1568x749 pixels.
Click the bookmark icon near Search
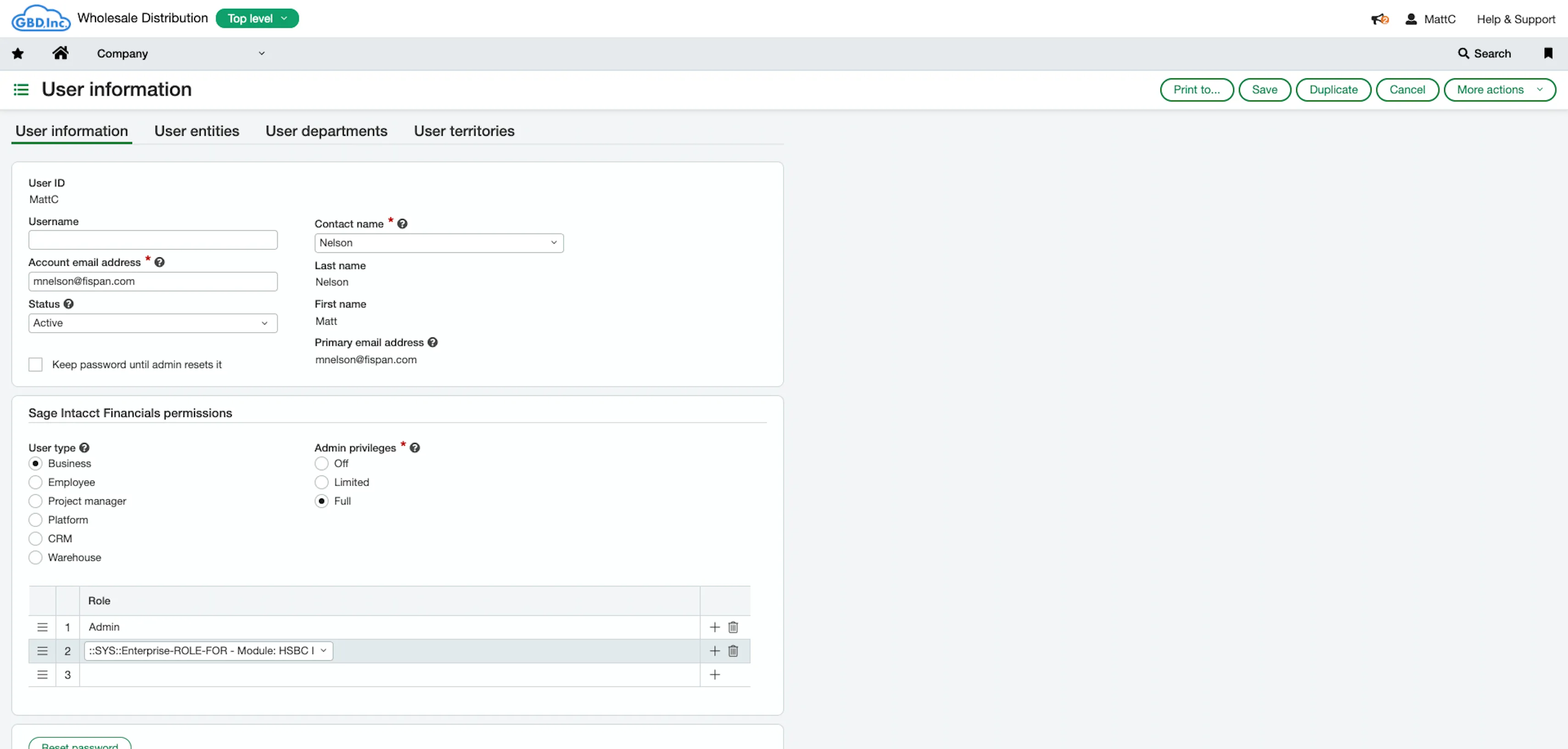[1548, 53]
